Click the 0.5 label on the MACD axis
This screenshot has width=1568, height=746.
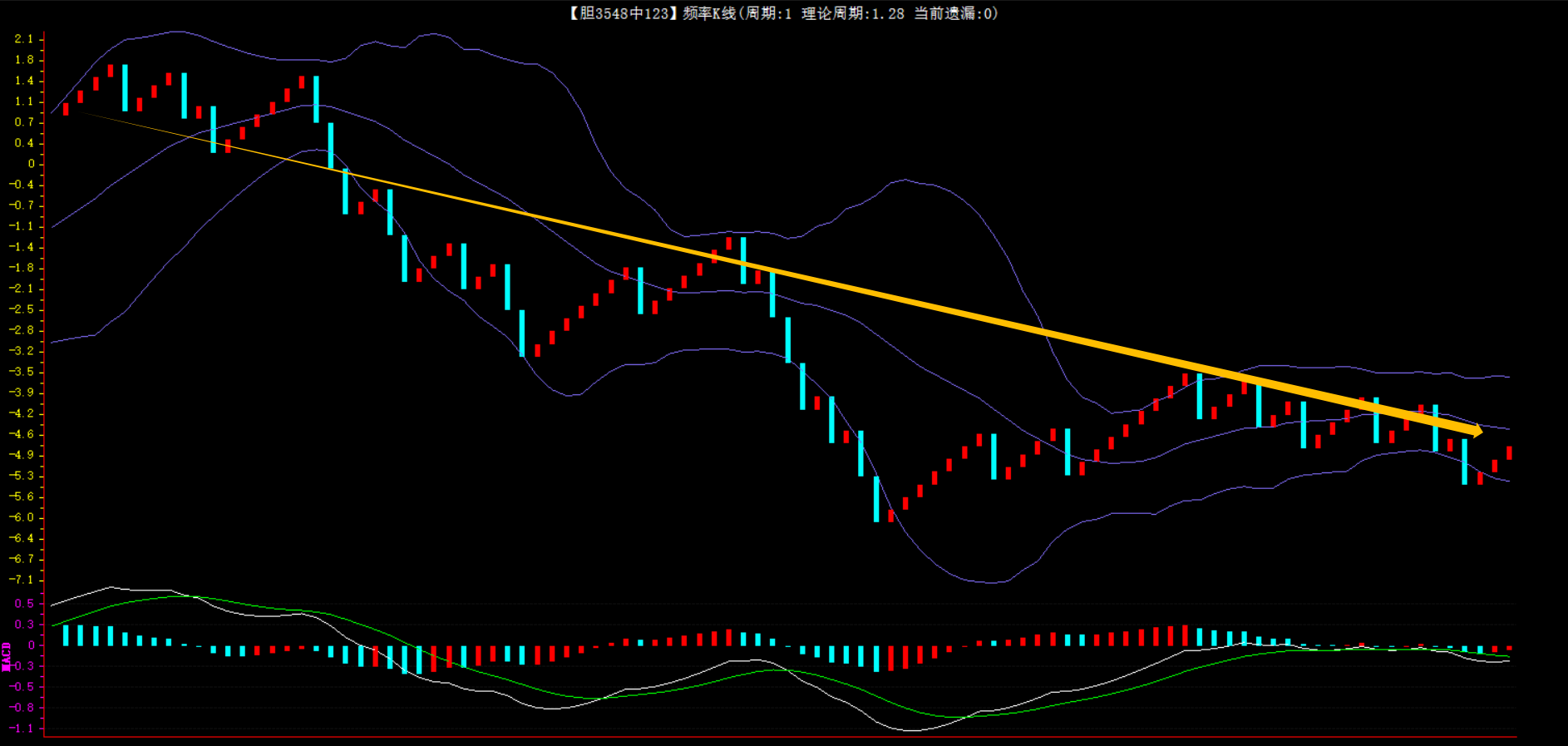pyautogui.click(x=24, y=604)
